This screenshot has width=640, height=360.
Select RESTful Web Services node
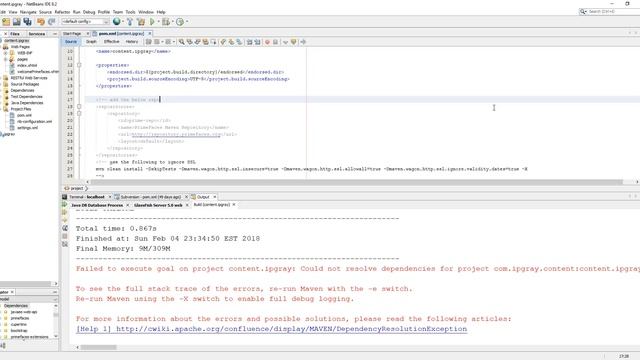click(x=29, y=78)
